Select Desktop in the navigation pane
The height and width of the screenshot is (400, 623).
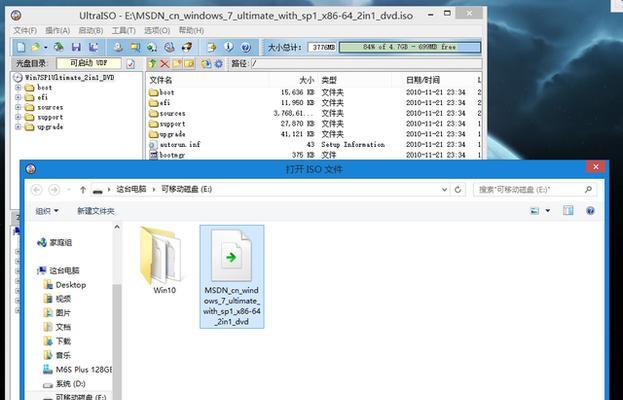point(65,285)
